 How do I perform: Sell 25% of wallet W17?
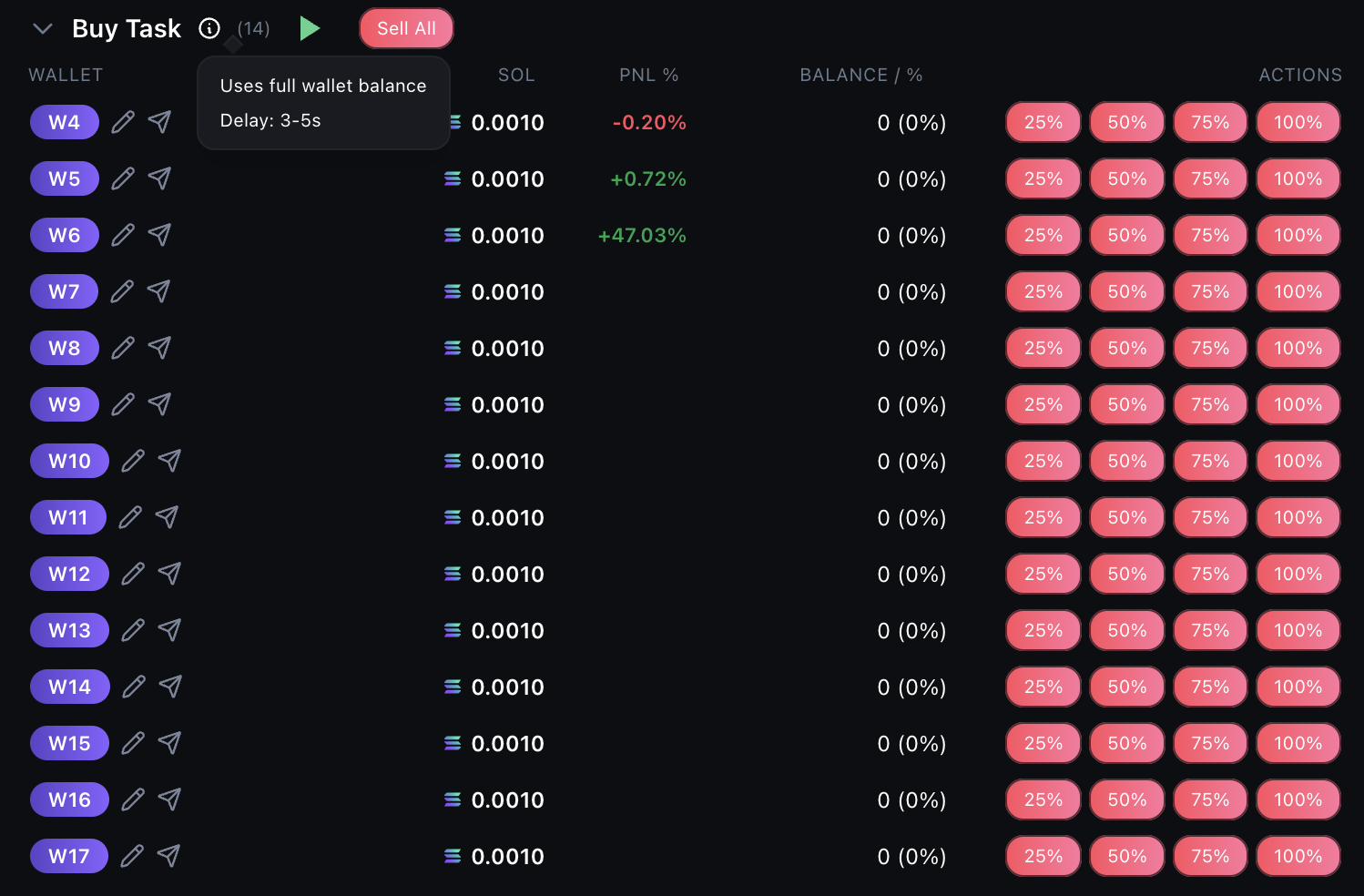(x=1043, y=856)
